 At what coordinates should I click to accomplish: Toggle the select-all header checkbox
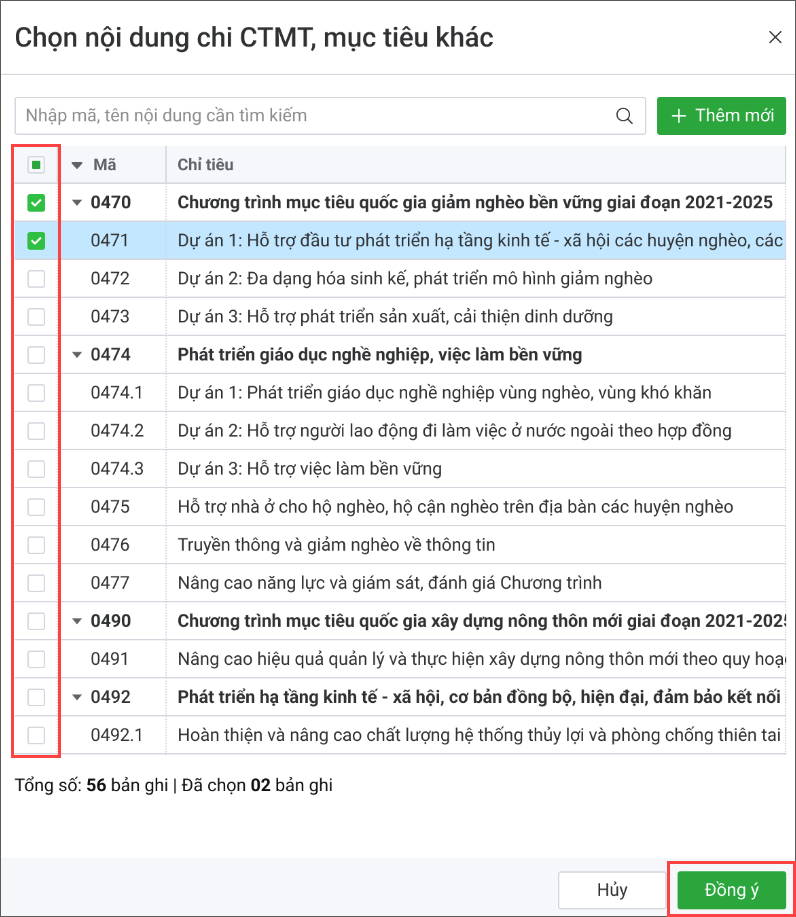point(36,165)
